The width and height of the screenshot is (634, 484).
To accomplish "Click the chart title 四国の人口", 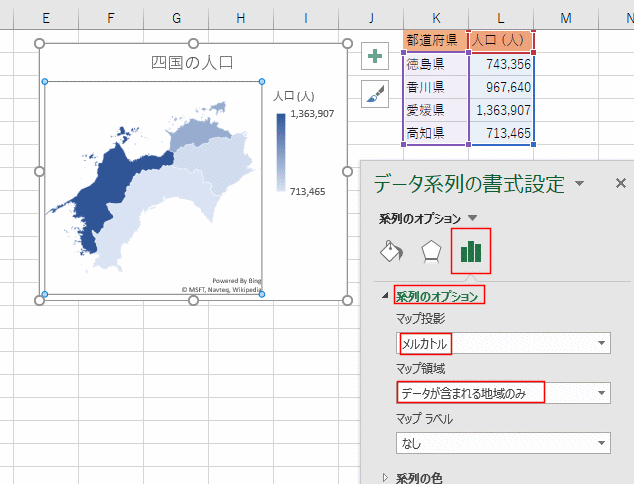I will [x=191, y=62].
